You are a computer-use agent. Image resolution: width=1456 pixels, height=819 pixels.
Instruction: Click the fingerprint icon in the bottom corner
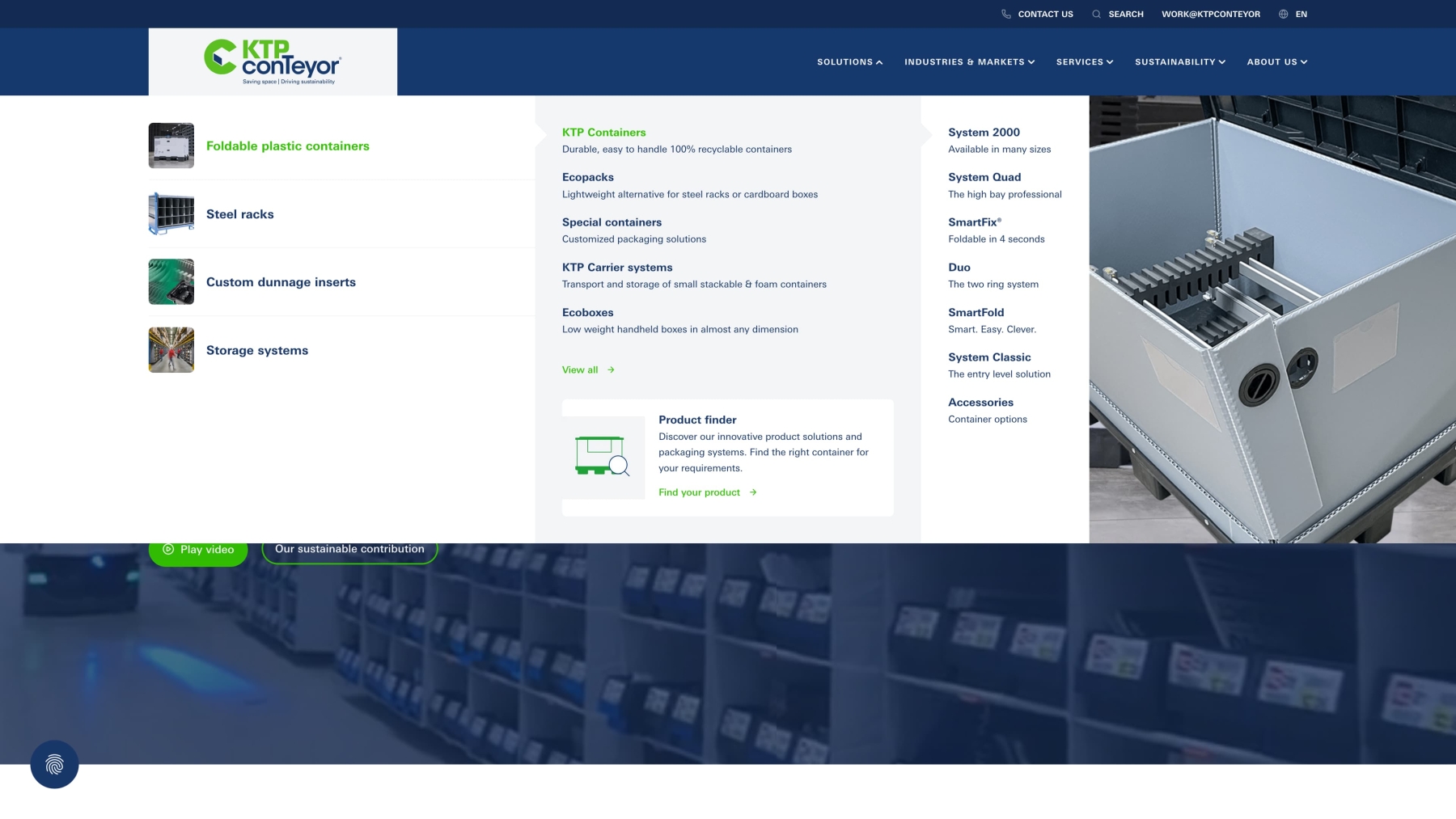click(54, 763)
